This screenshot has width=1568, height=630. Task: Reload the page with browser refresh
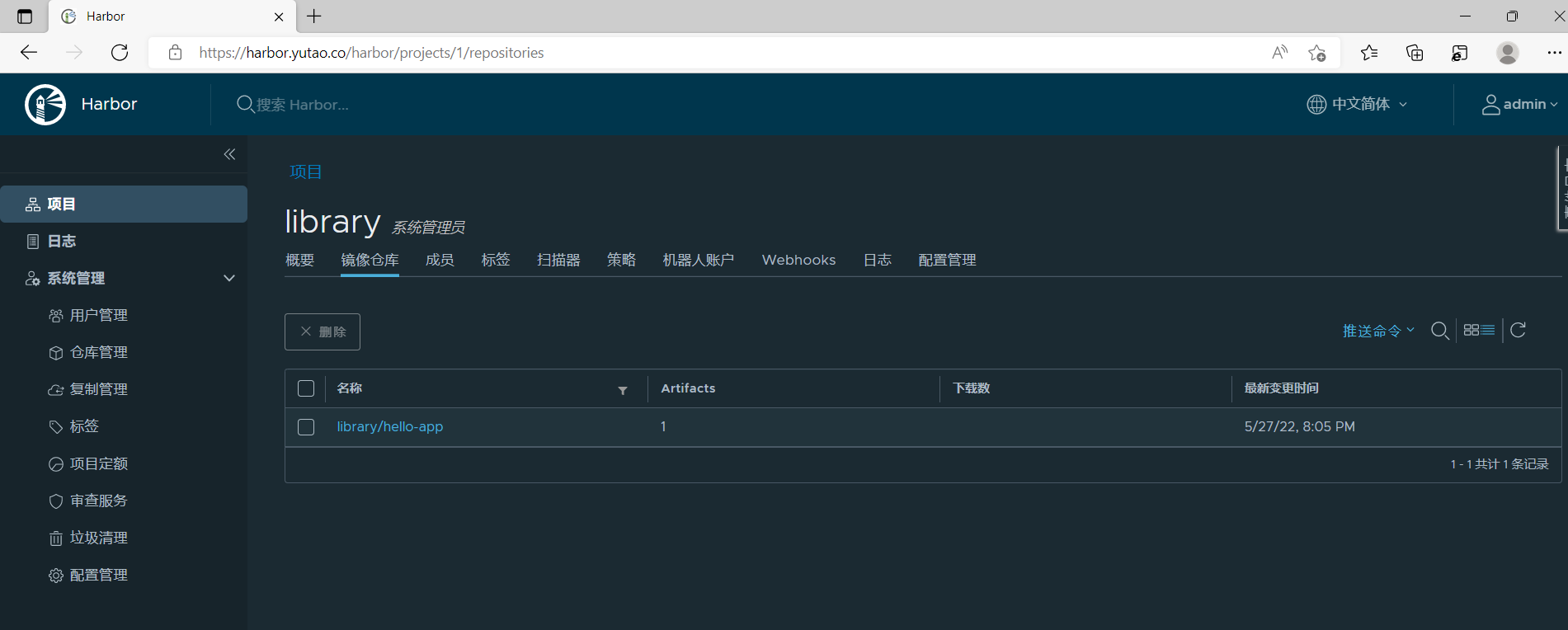(x=120, y=53)
